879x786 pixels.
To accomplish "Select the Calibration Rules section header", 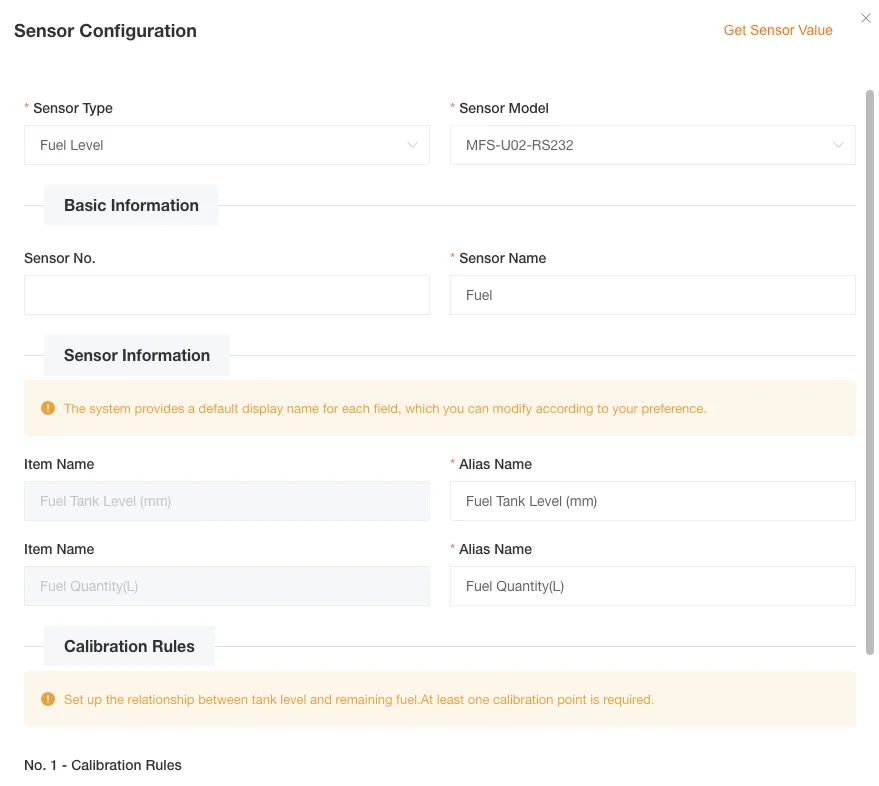I will [129, 646].
